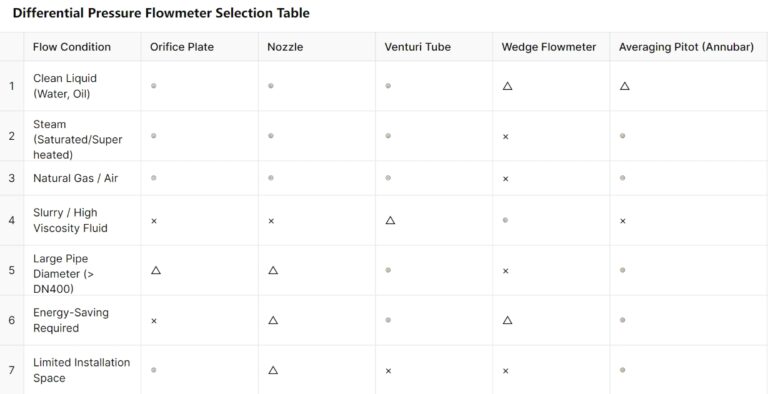Select the Orifice Plate column header
The image size is (768, 394).
coord(200,47)
